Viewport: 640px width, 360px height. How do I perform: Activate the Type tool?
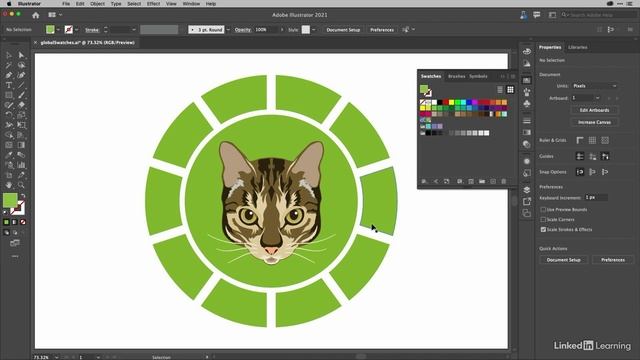[x=9, y=85]
